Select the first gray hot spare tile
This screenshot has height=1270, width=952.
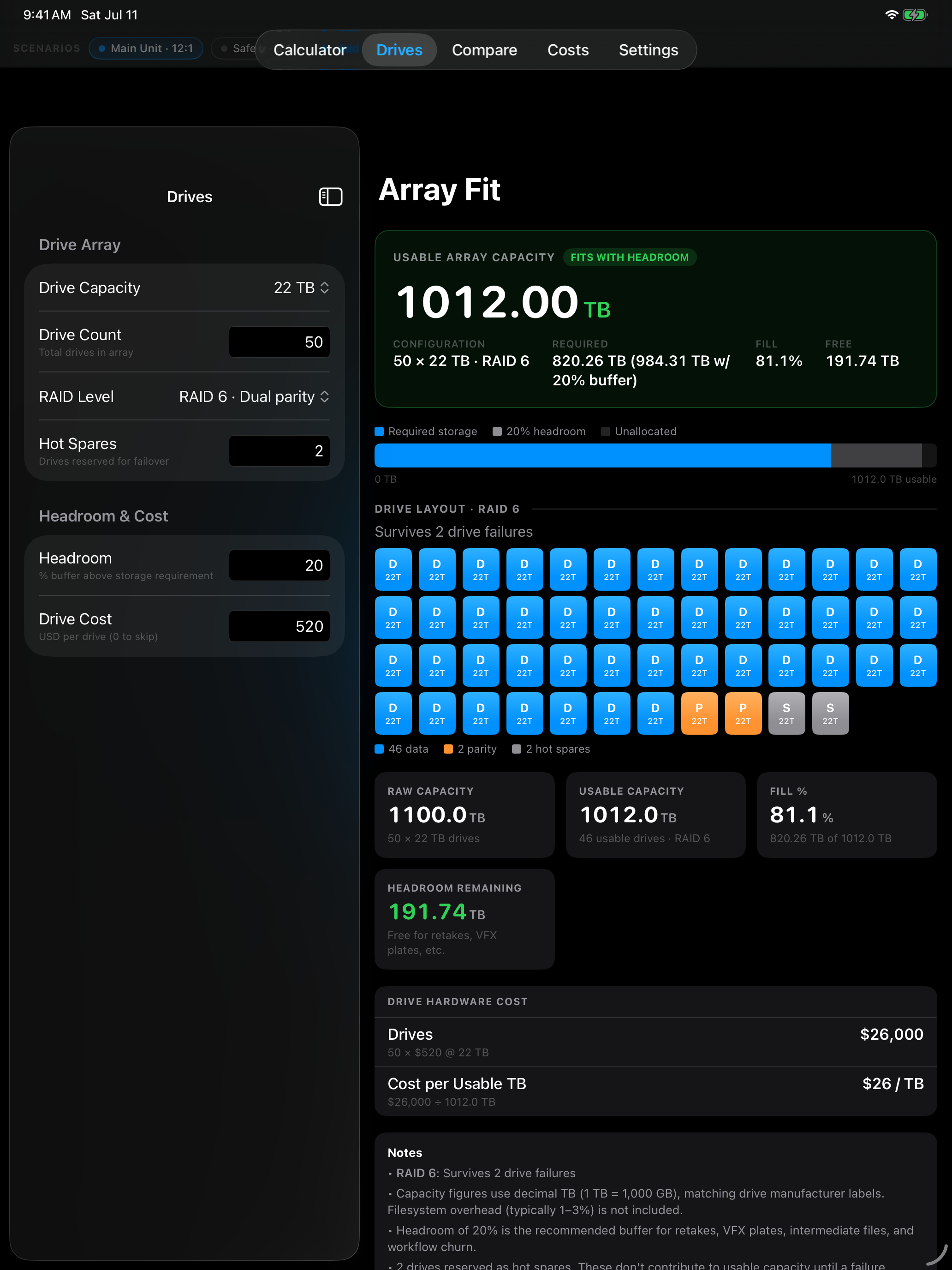pos(787,713)
